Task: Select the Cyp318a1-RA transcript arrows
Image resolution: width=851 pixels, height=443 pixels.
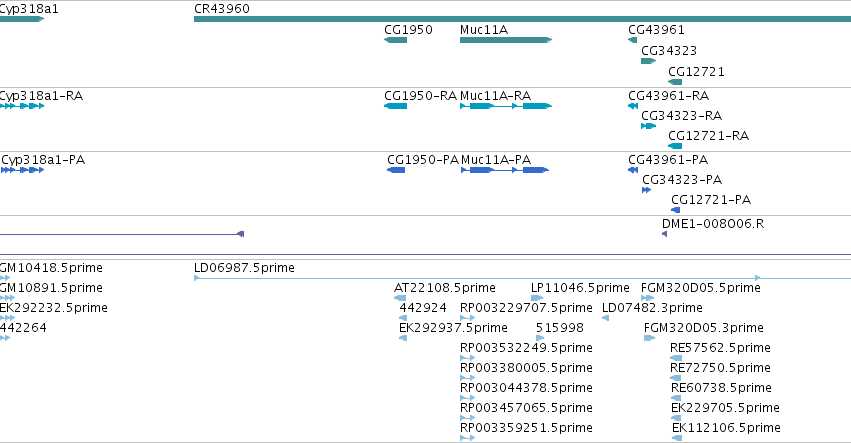Action: click(22, 106)
